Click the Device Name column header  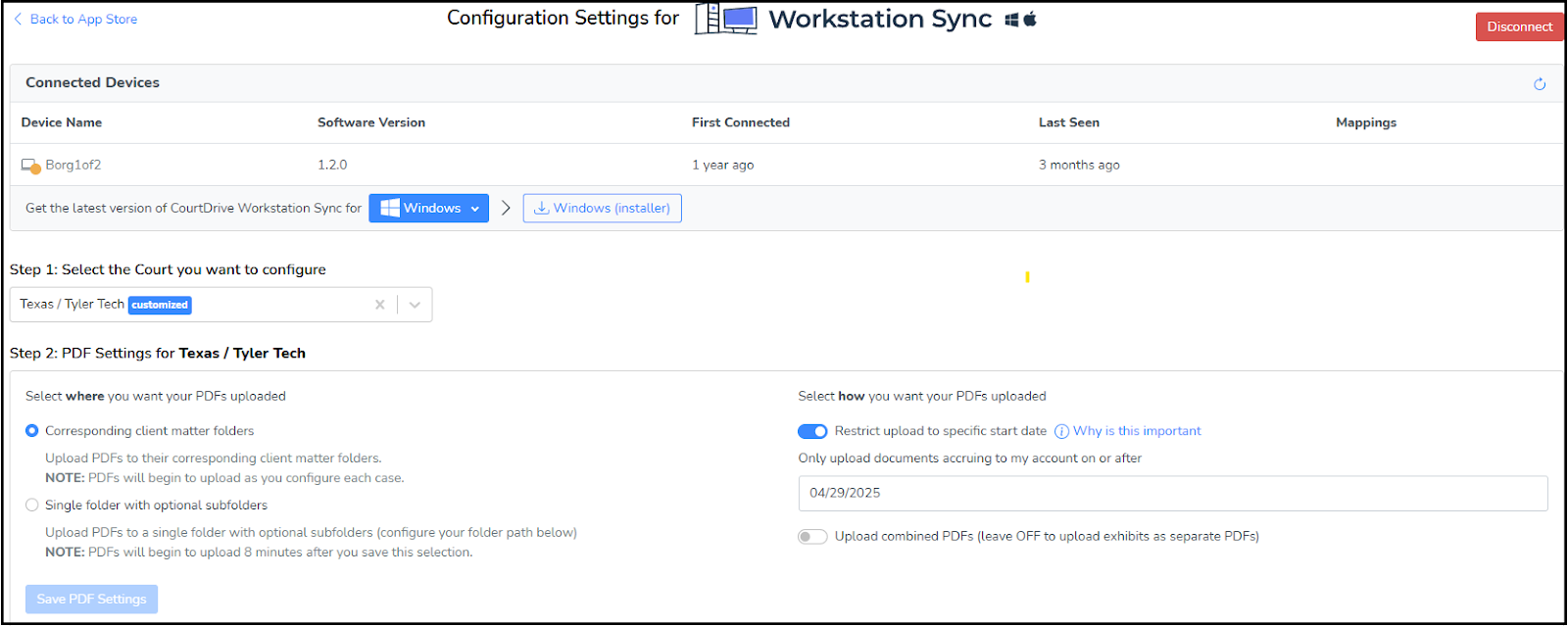(x=62, y=122)
